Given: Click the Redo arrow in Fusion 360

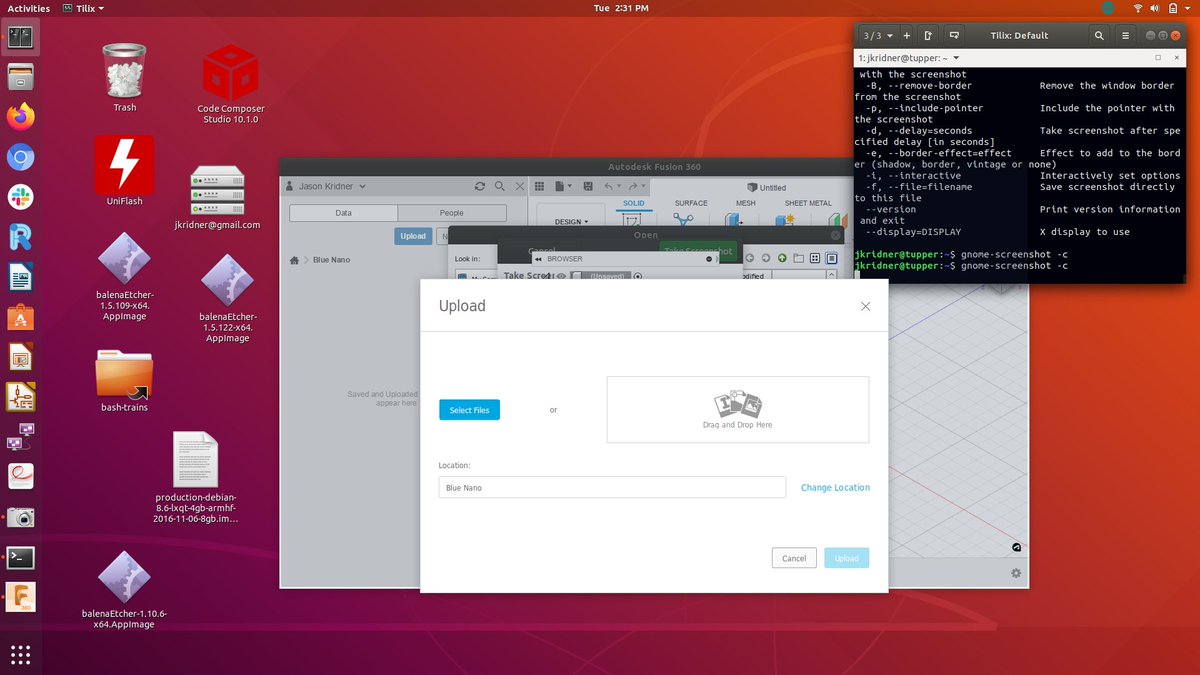Looking at the screenshot, I should tap(635, 186).
